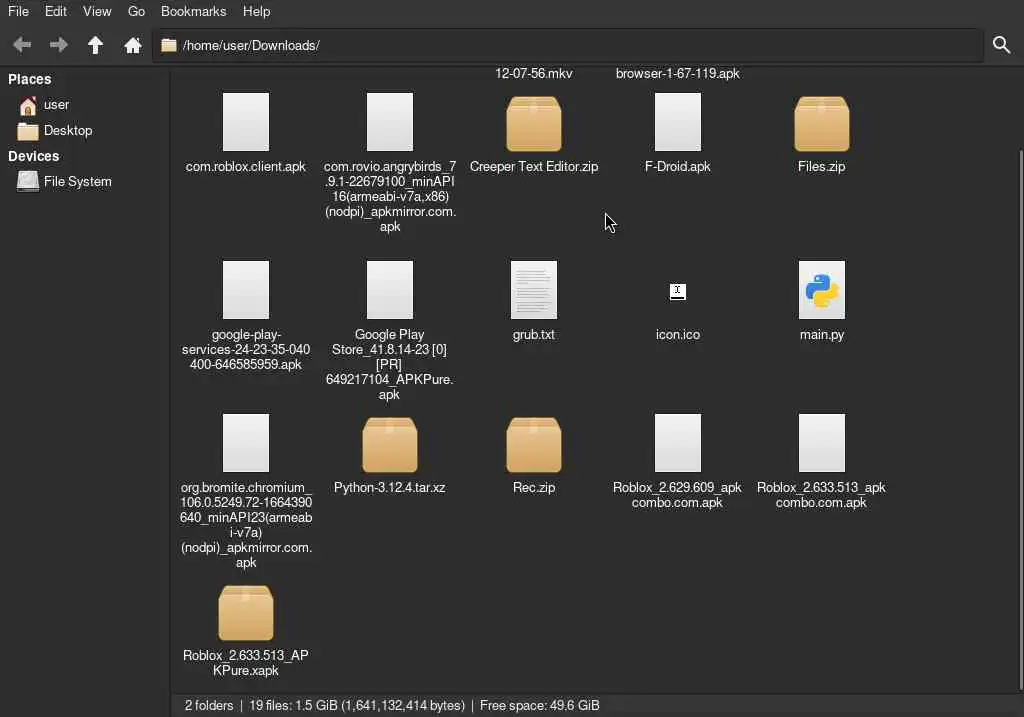Open the Go menu
This screenshot has width=1024, height=717.
(136, 11)
